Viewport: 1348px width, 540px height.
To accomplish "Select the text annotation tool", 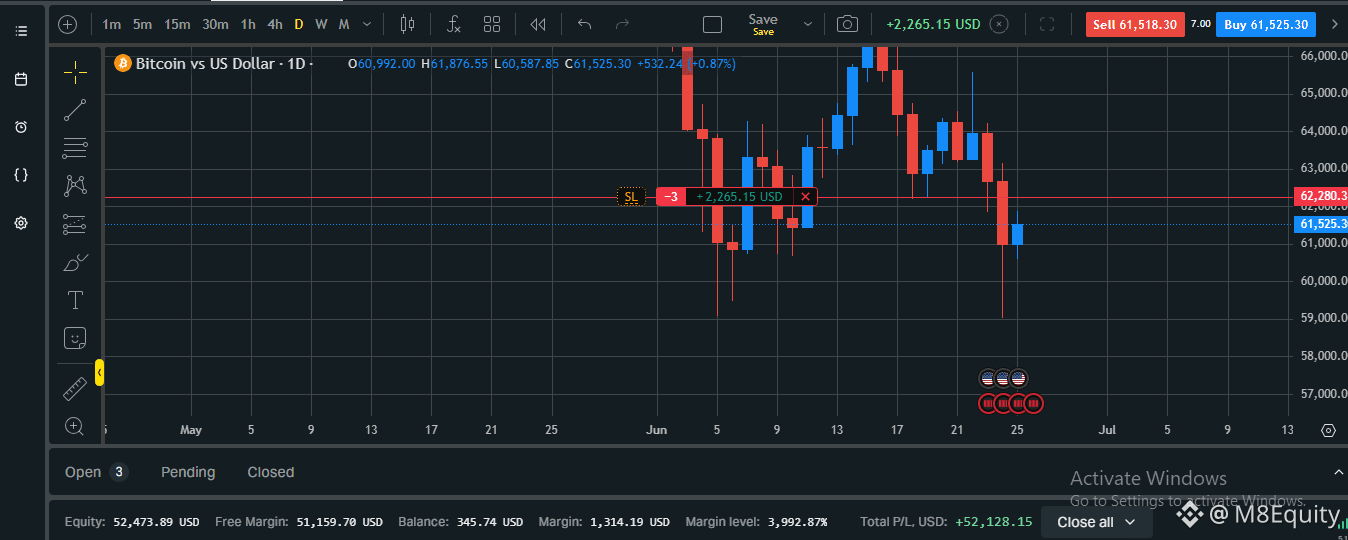I will coord(75,300).
